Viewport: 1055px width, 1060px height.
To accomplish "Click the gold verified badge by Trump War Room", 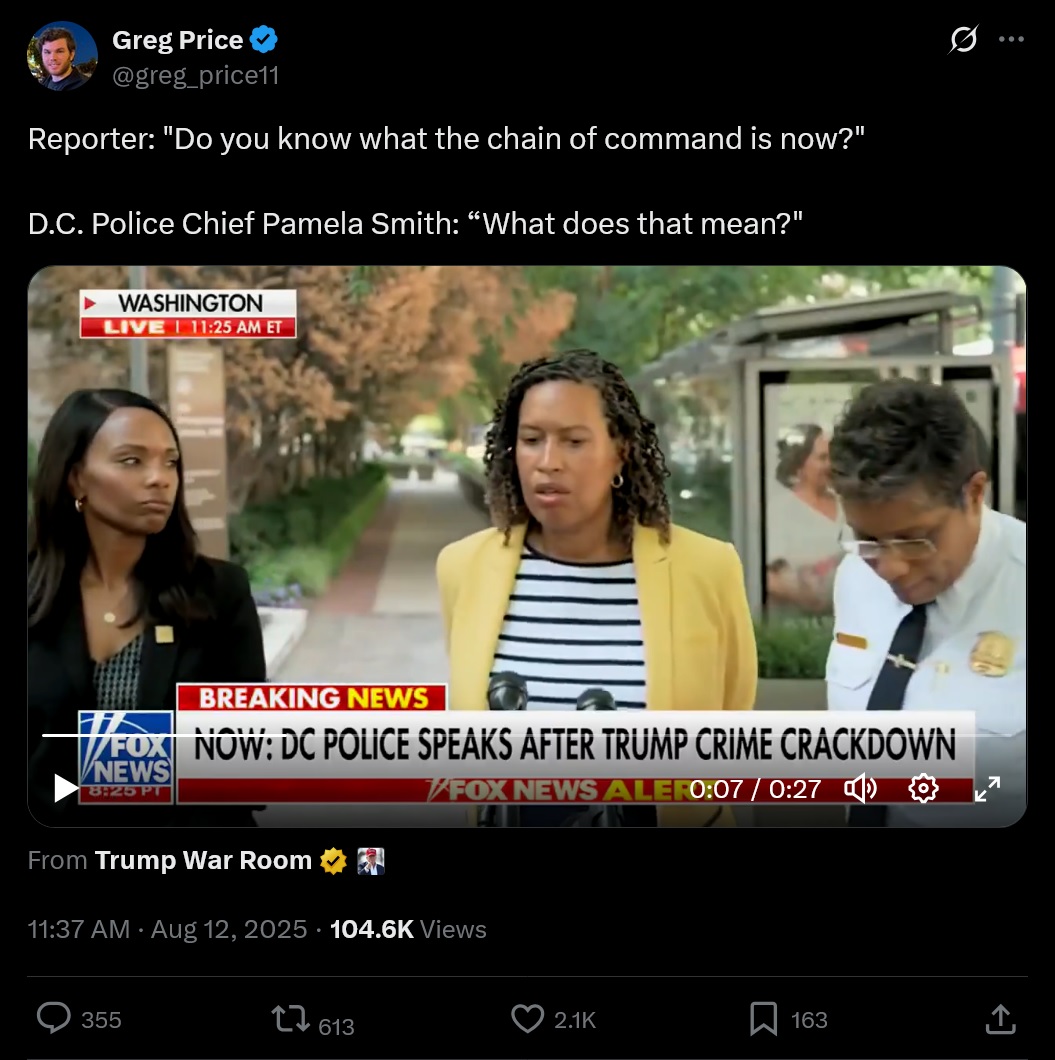I will tap(333, 861).
